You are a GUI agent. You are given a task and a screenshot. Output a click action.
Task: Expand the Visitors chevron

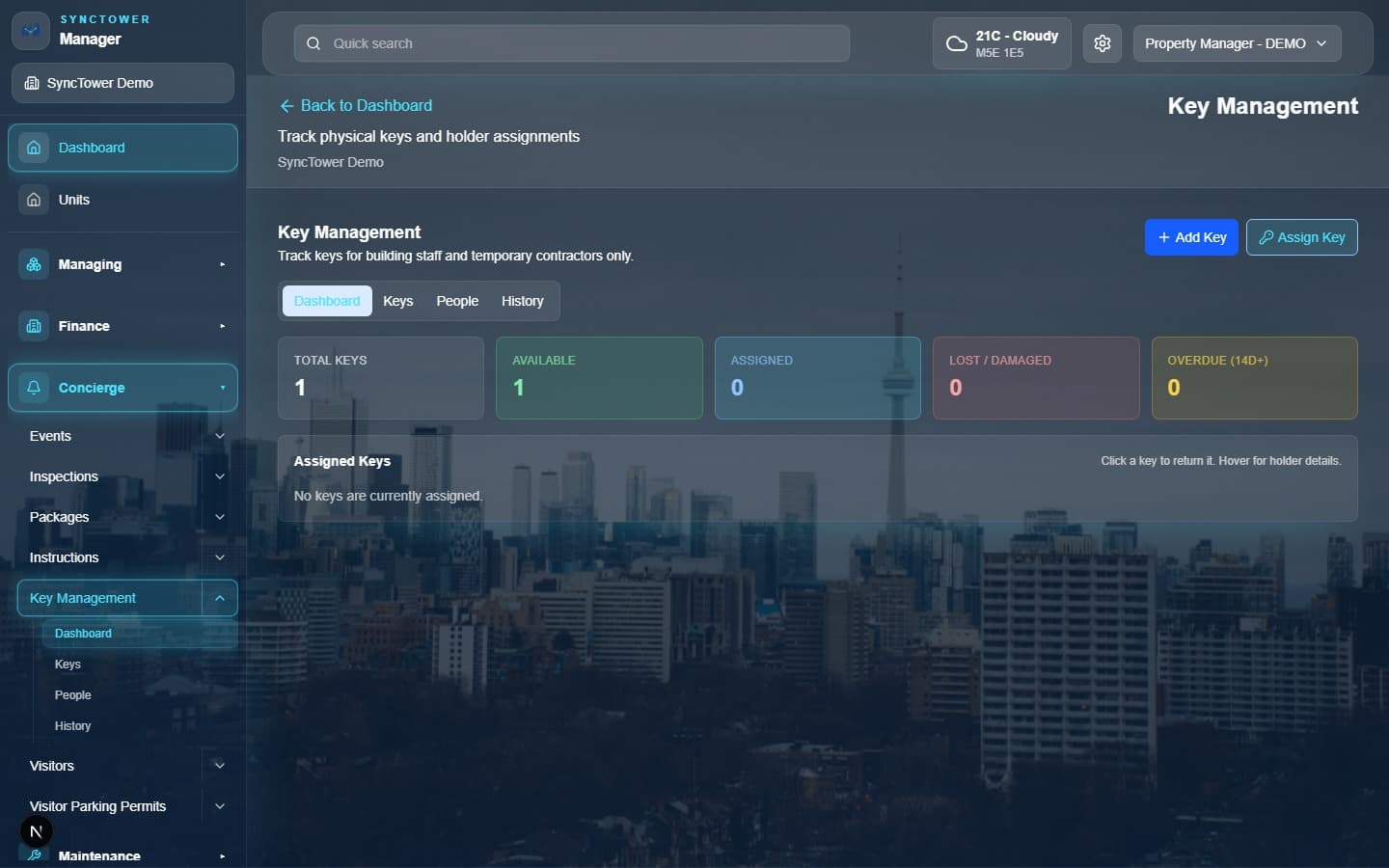(220, 766)
